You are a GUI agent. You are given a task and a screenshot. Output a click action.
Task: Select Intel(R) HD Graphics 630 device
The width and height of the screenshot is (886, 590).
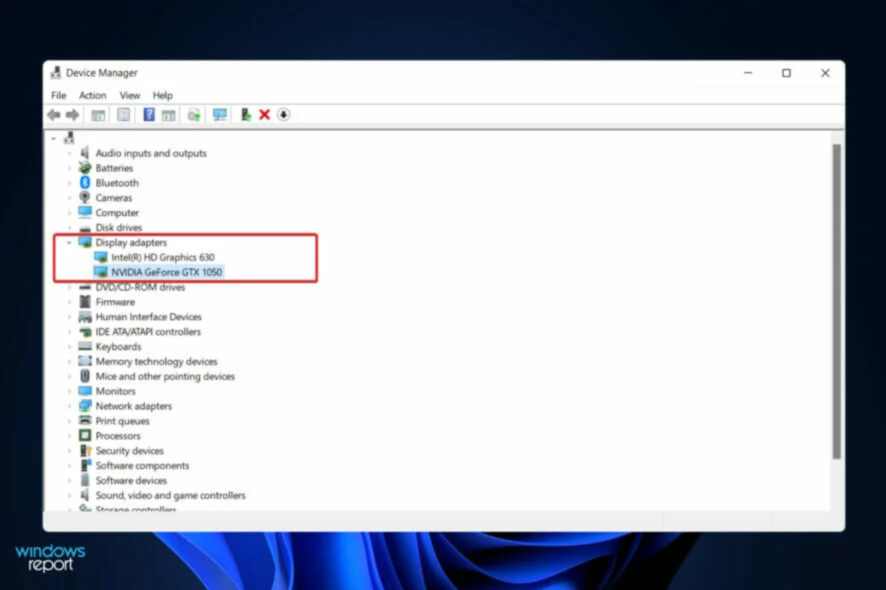pos(163,257)
